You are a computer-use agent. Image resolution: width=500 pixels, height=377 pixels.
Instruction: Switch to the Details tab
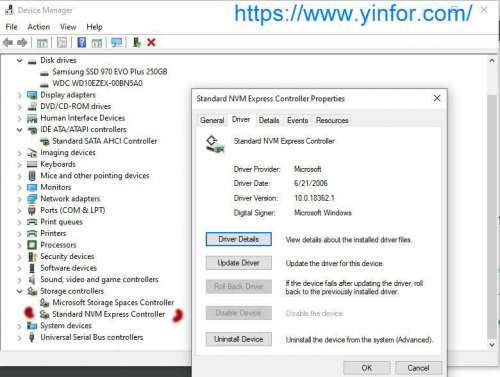tap(269, 120)
